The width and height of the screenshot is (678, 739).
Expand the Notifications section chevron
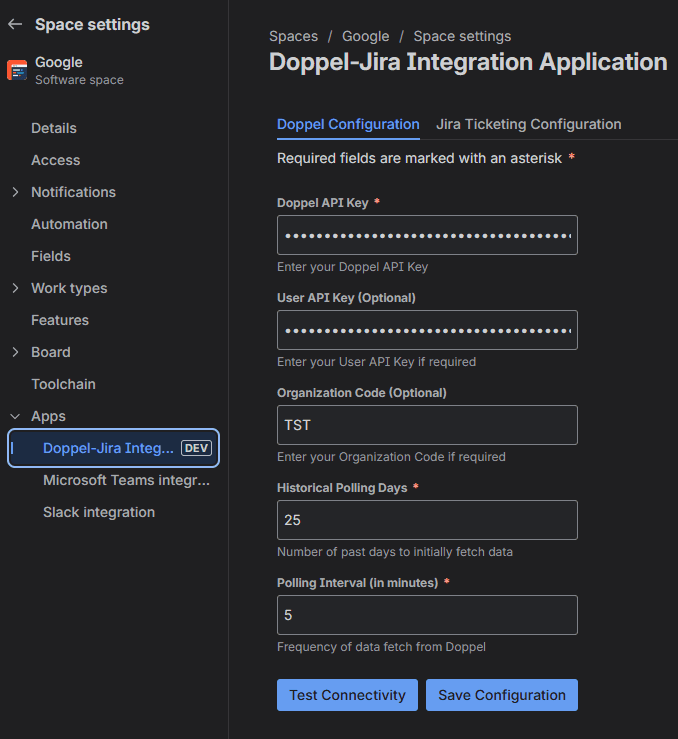(x=15, y=192)
